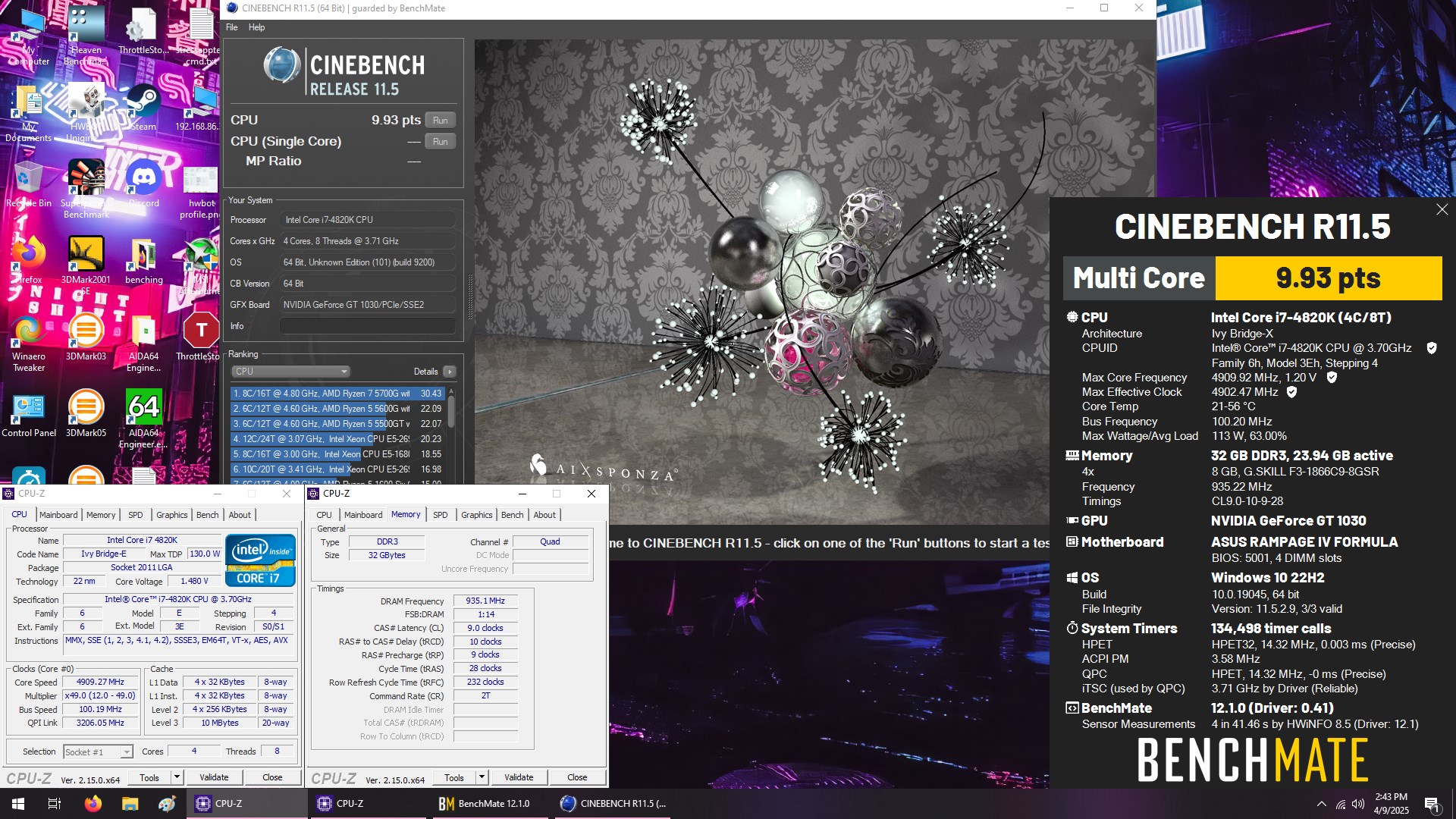Screen dimensions: 1456x819
Task: Show hidden system tray icons
Action: [x=1322, y=804]
